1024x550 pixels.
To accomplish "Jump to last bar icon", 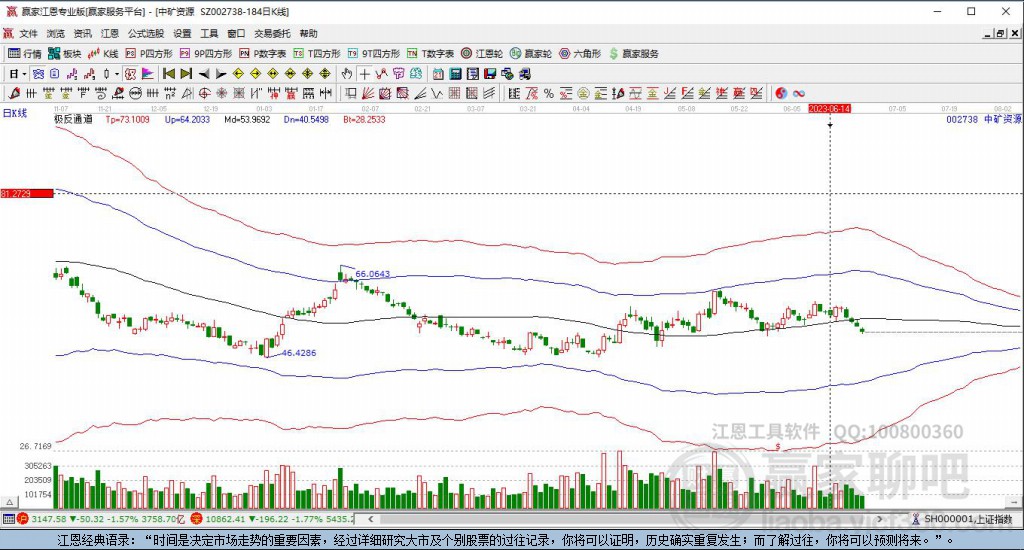I will point(186,74).
